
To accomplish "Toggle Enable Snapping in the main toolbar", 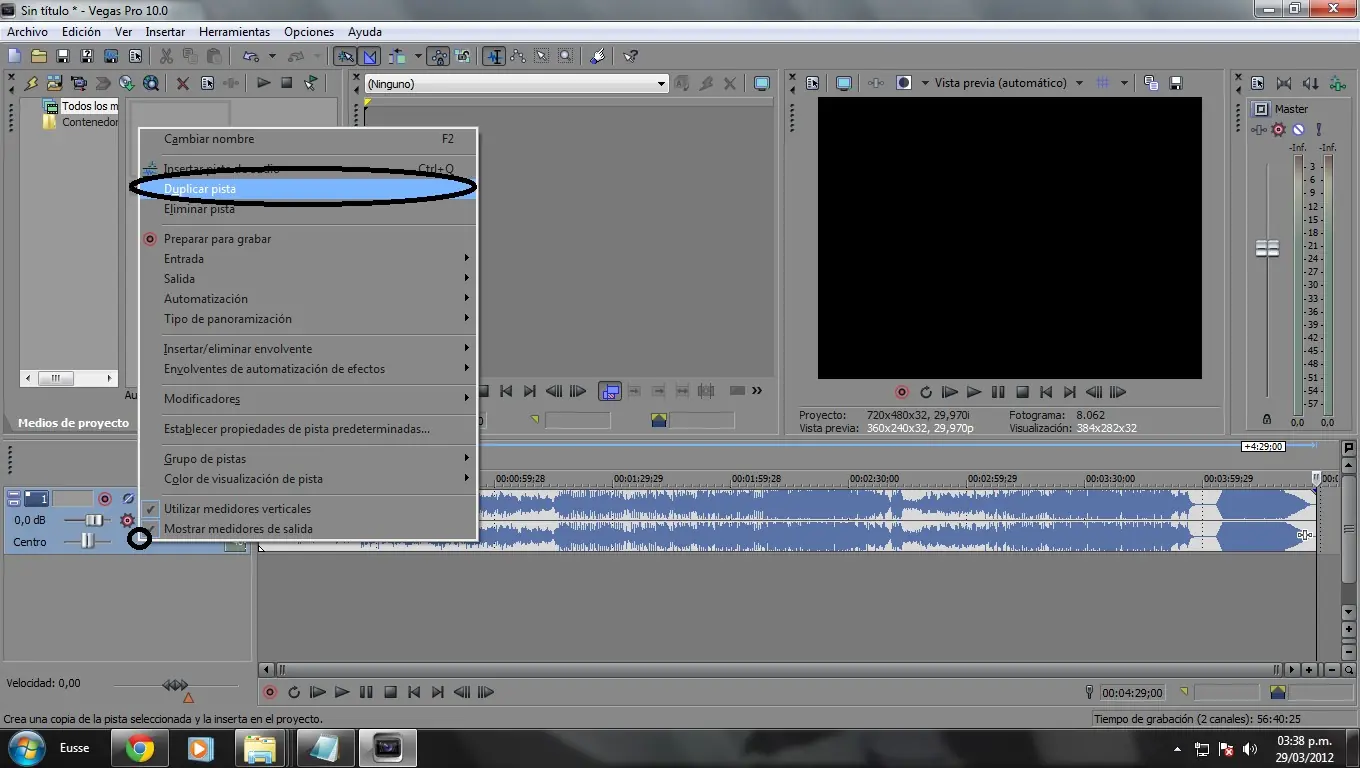I will point(345,57).
